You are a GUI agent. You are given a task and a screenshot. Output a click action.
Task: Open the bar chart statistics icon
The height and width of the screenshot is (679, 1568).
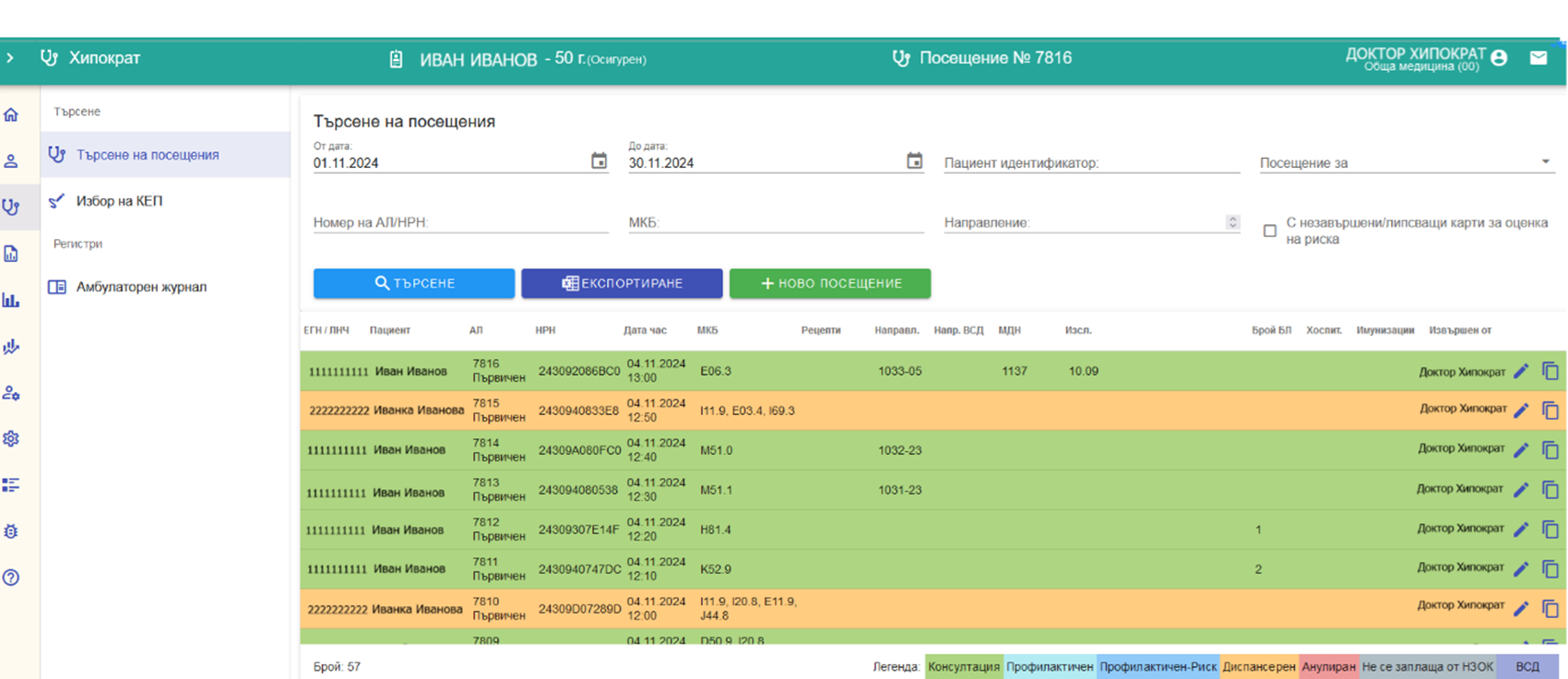[11, 300]
